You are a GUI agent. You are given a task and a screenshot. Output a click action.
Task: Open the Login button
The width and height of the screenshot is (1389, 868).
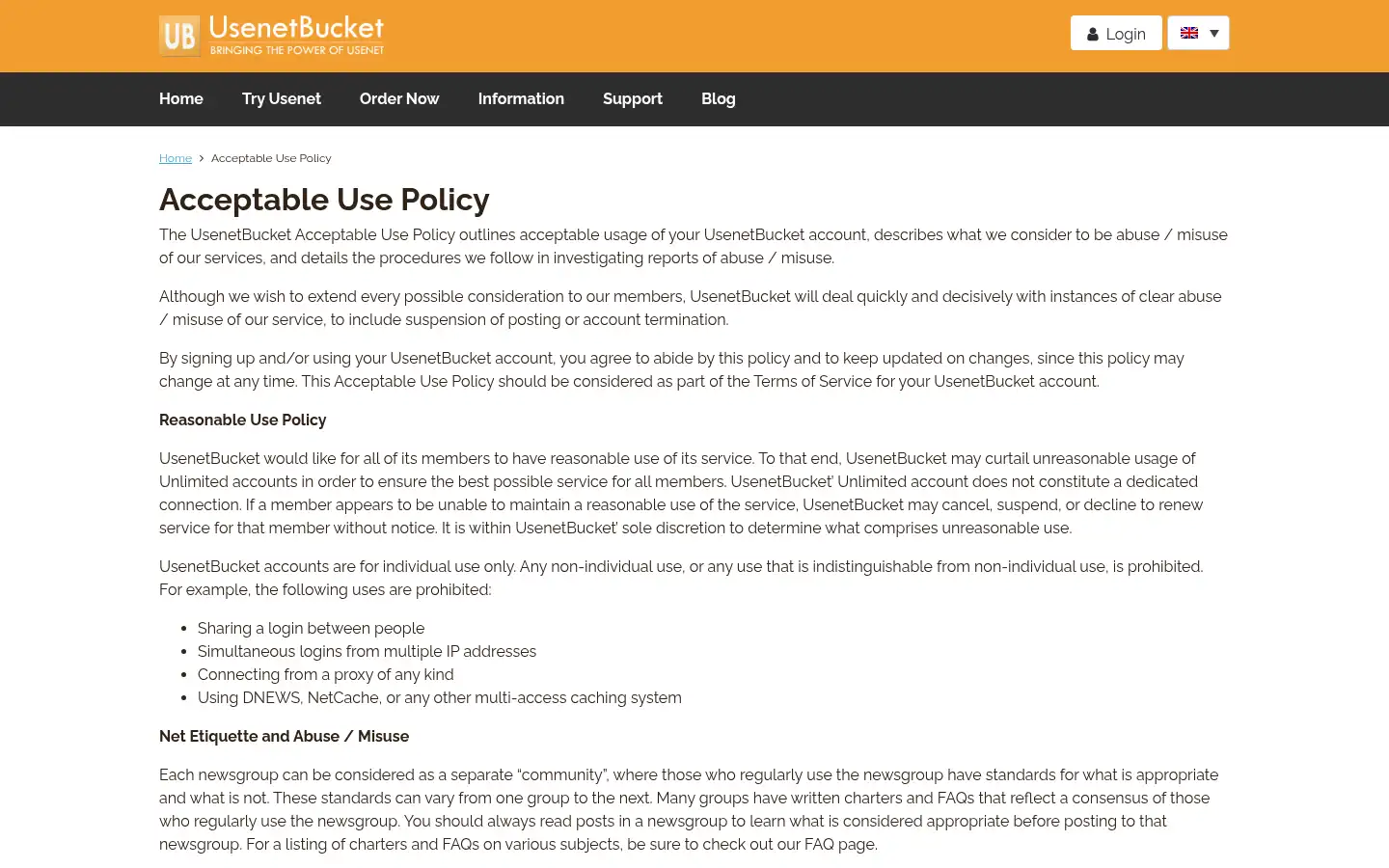[x=1116, y=33]
